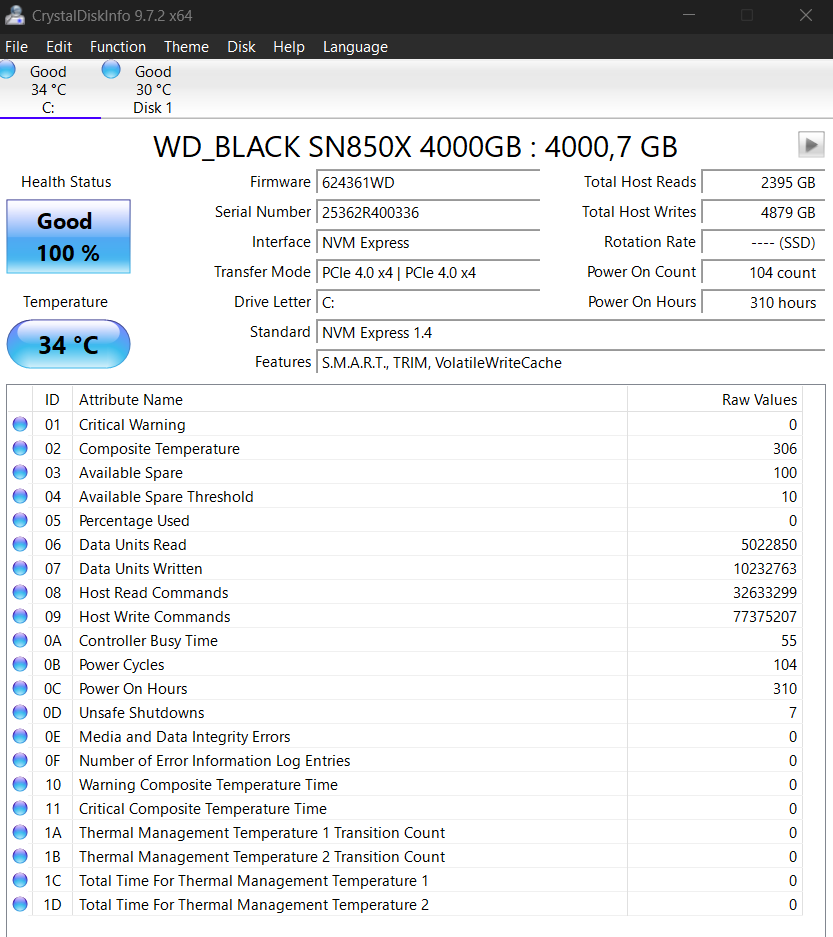Click the Total Host Reads value
This screenshot has width=833, height=937.
point(763,182)
